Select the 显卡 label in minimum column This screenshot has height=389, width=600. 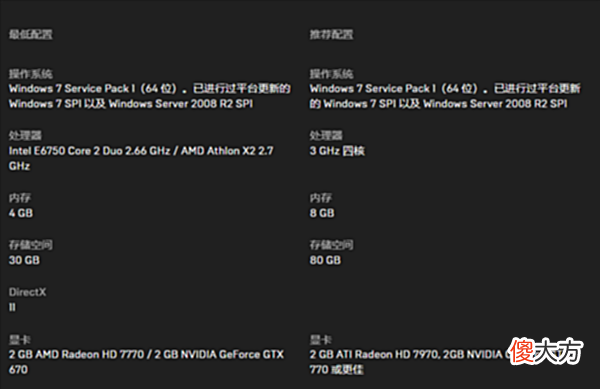(x=20, y=339)
